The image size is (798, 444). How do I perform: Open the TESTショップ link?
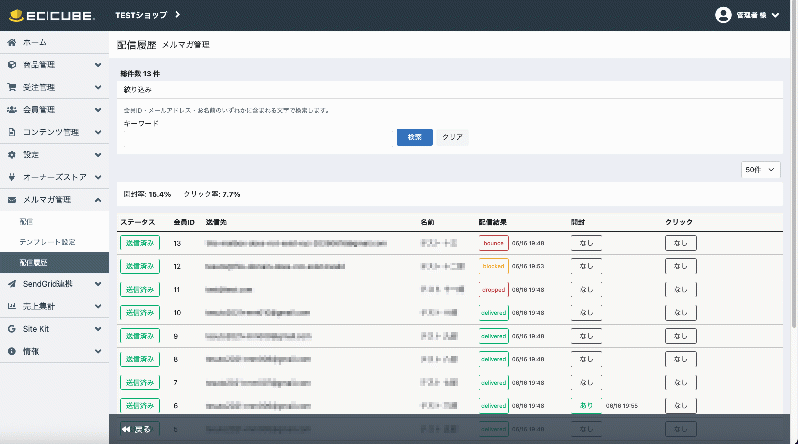(x=141, y=15)
